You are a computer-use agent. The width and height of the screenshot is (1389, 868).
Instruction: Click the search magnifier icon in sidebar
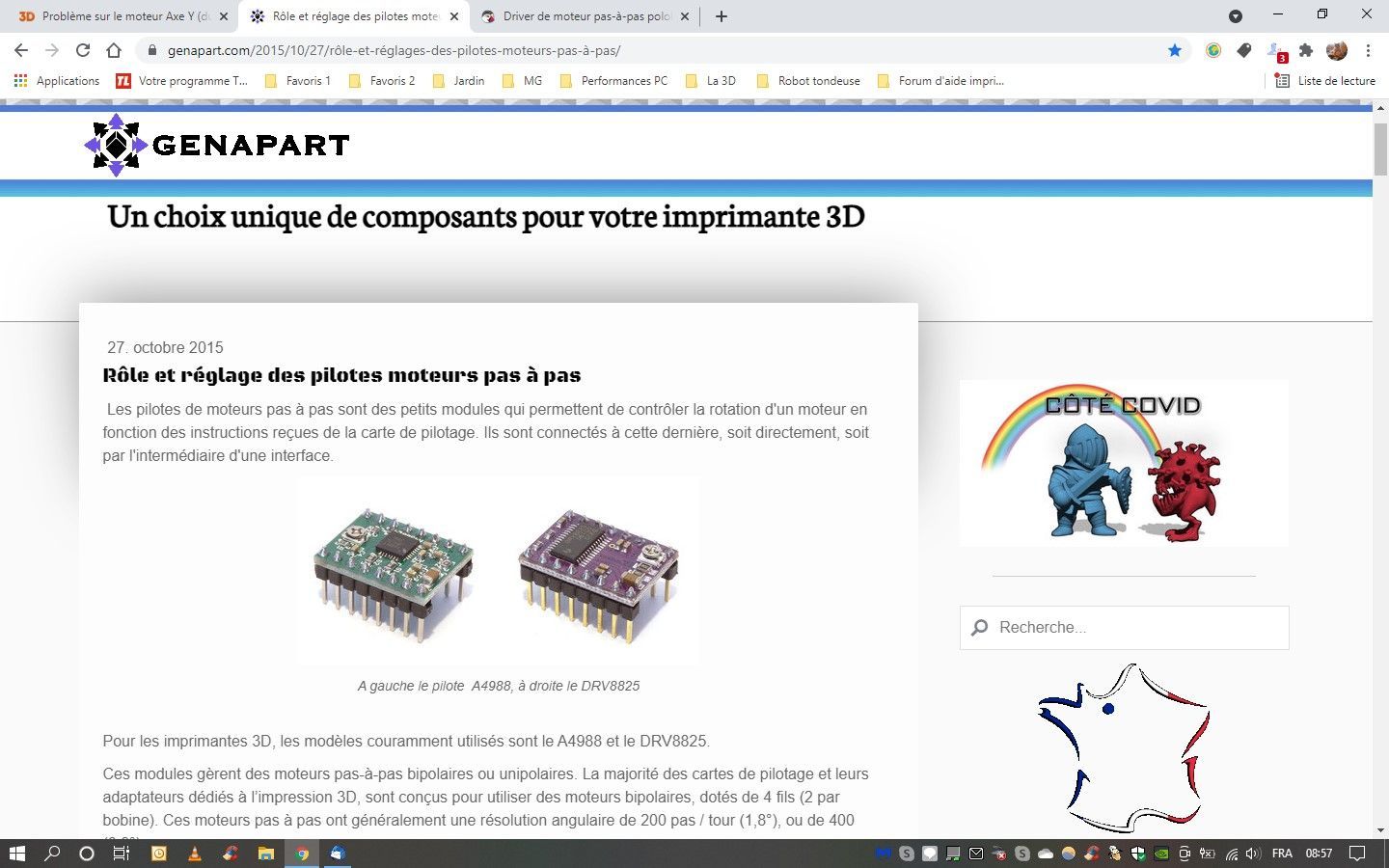pos(980,628)
